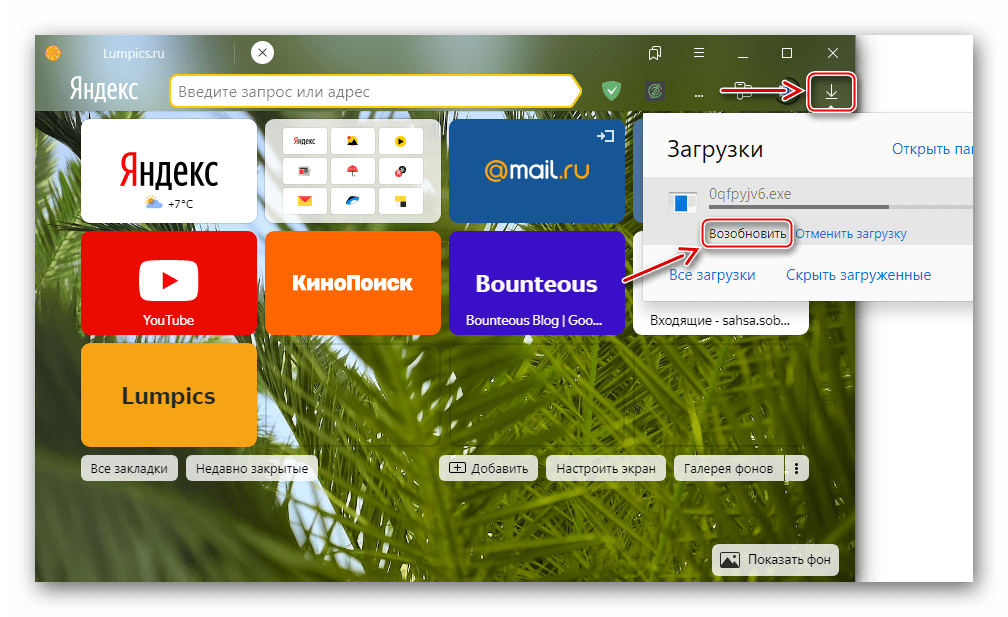Open the YouTube tile

[169, 283]
